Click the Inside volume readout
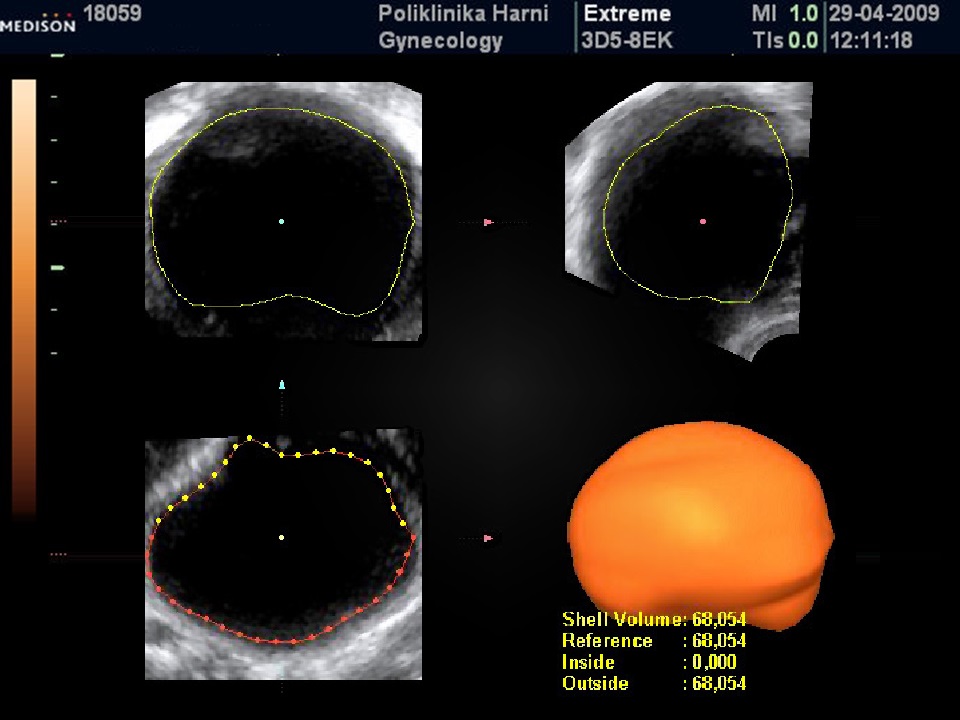Viewport: 960px width, 720px height. pyautogui.click(x=654, y=663)
